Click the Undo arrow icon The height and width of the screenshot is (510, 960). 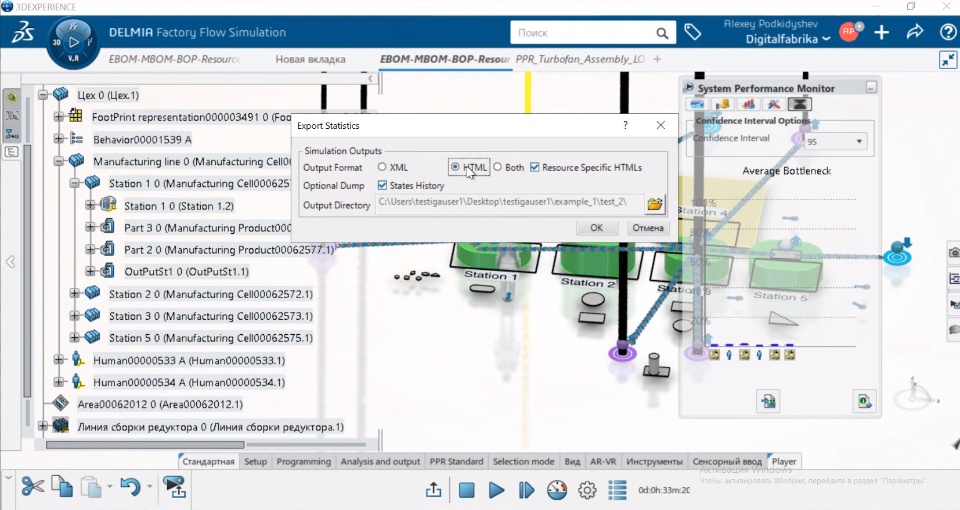(x=130, y=487)
